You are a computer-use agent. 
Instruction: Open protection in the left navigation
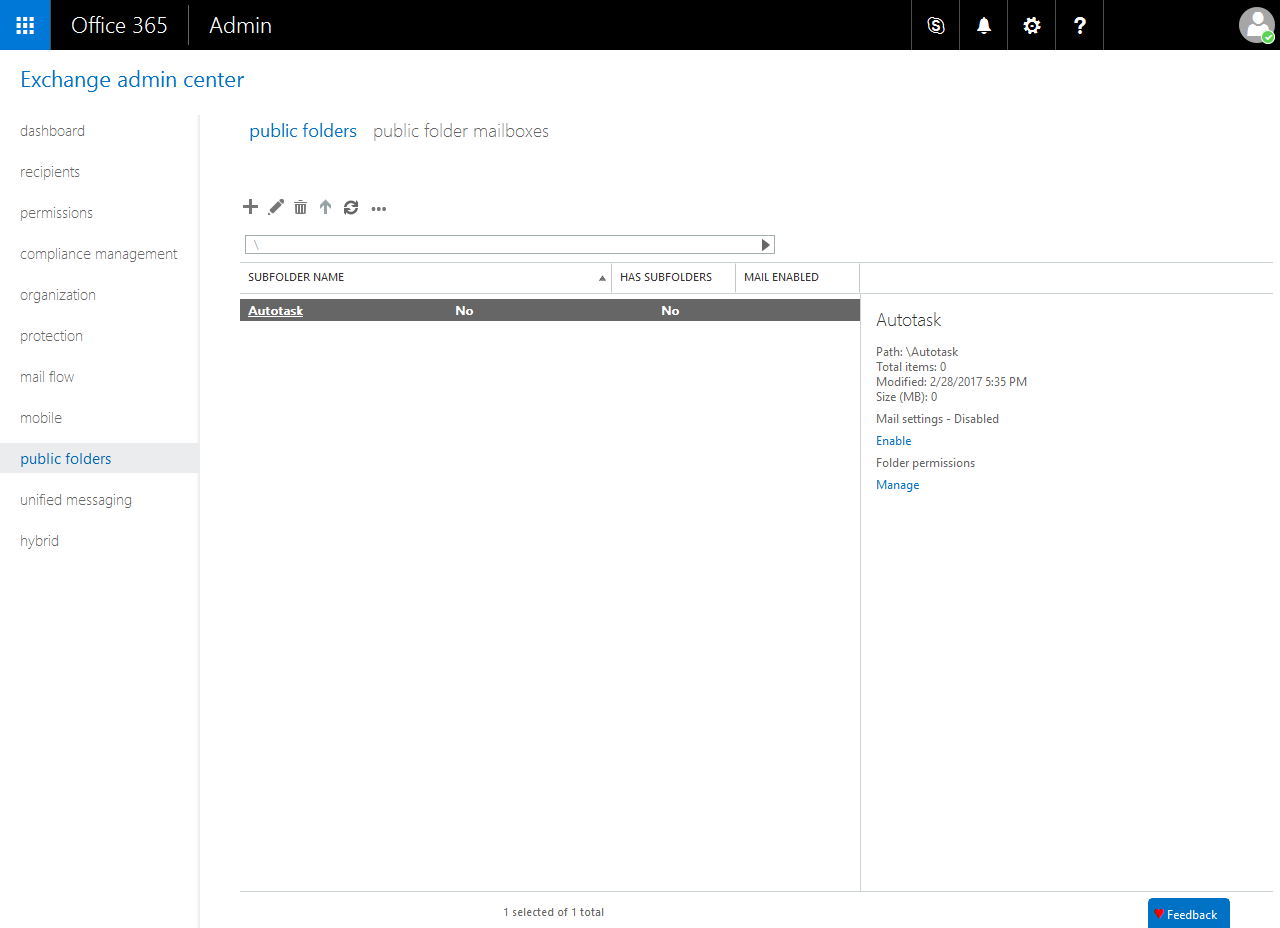point(51,336)
